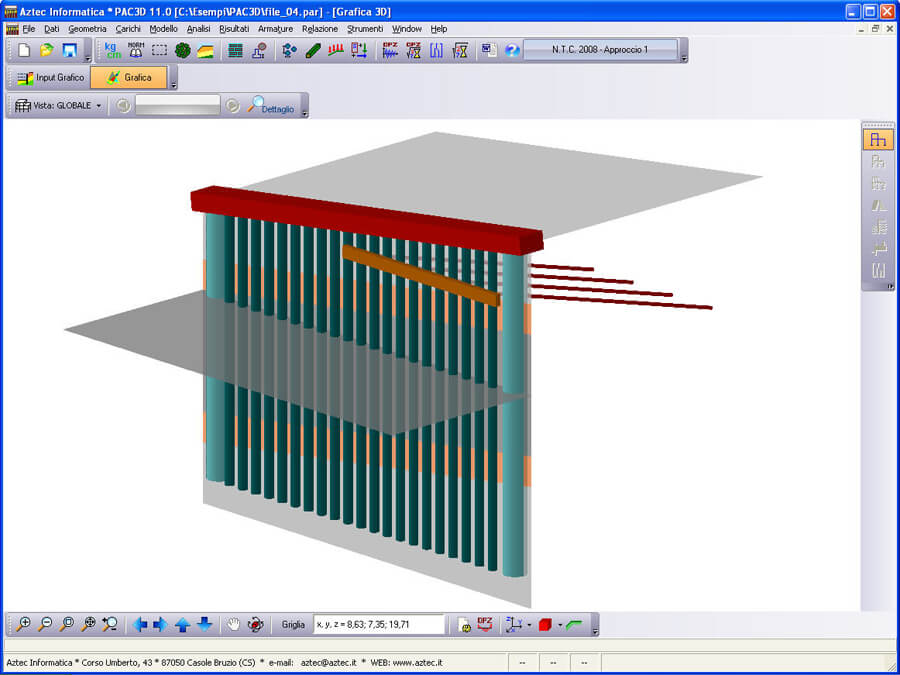Open the Geometria menu
The height and width of the screenshot is (675, 900).
tap(87, 29)
